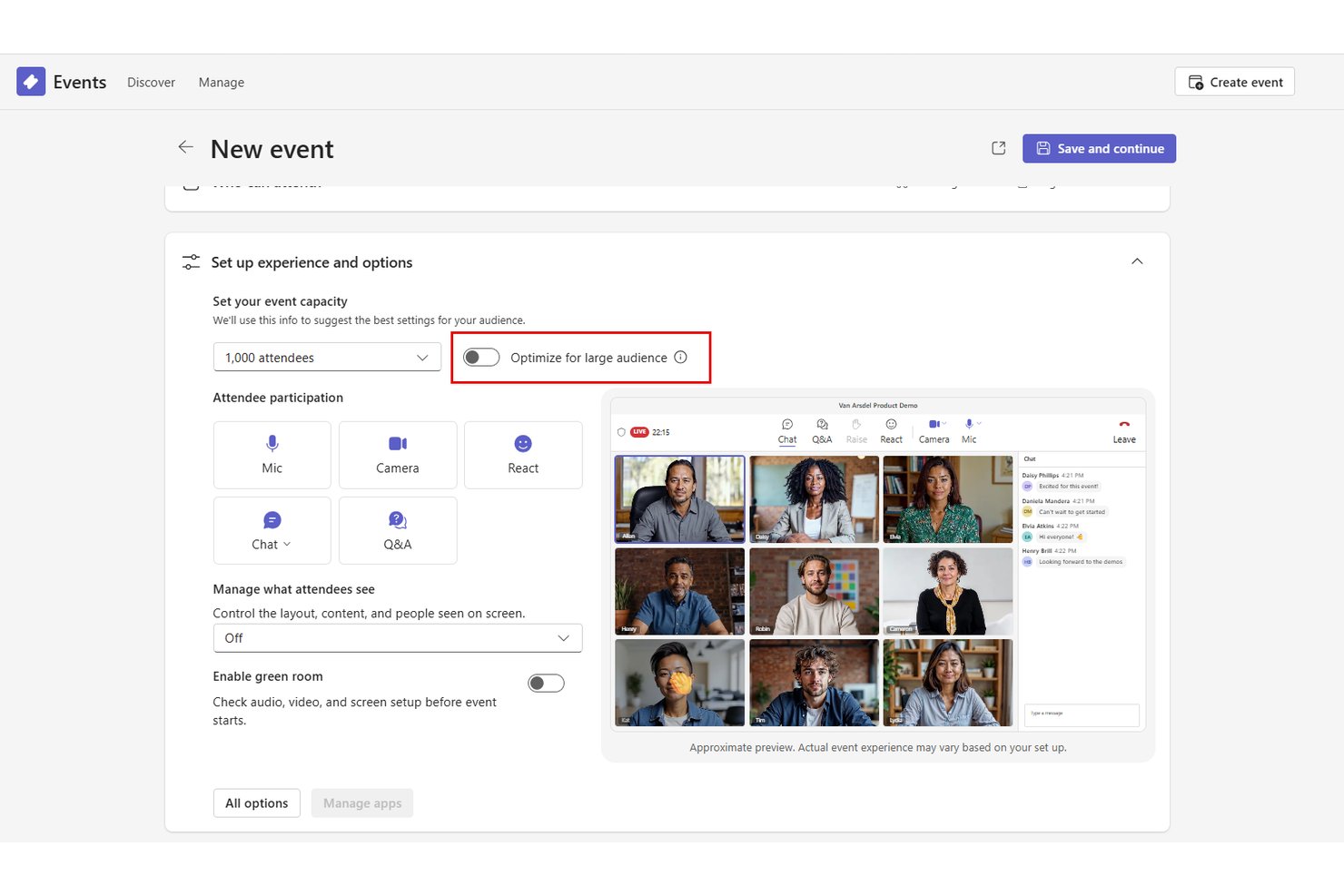
Task: Click the "Van Arsdel Product Demo" preview title
Action: tap(878, 406)
